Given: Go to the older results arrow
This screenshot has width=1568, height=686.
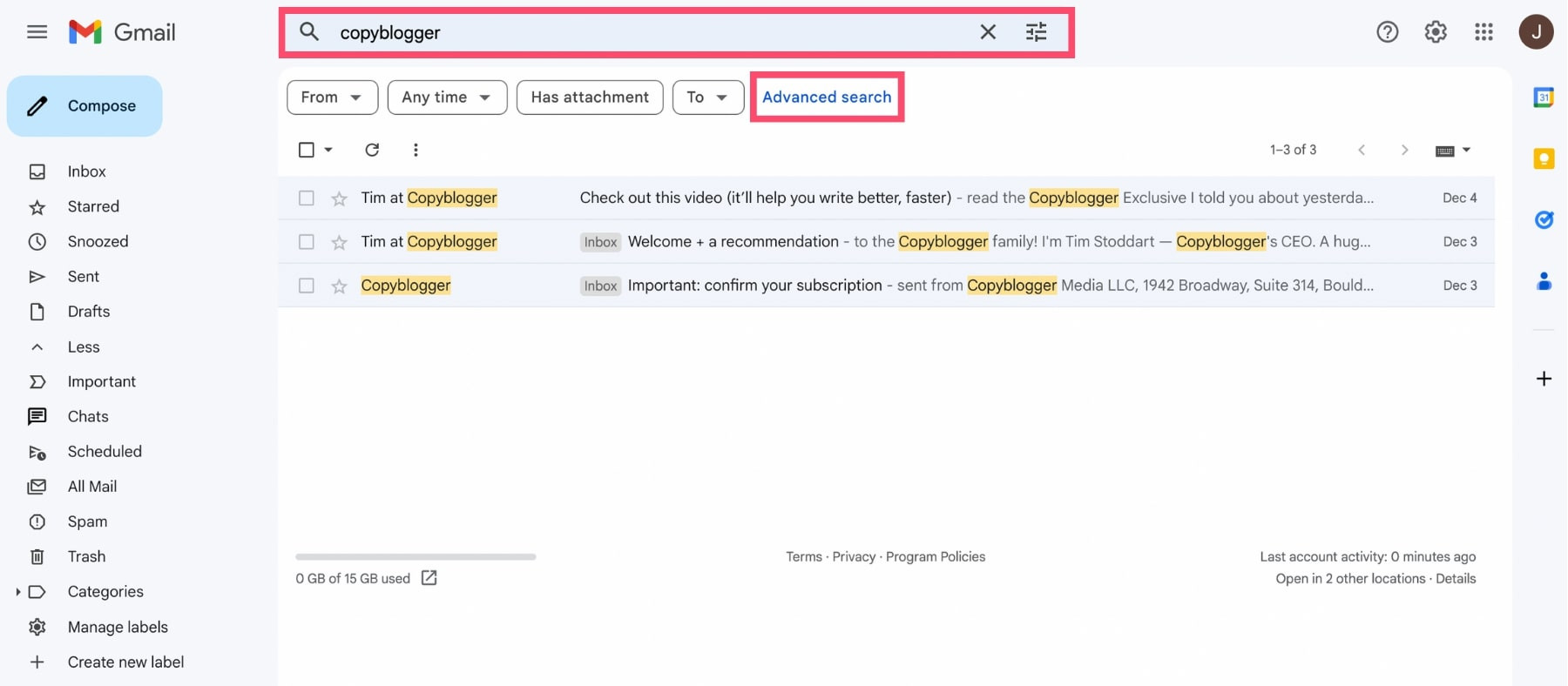Looking at the screenshot, I should (x=1404, y=150).
